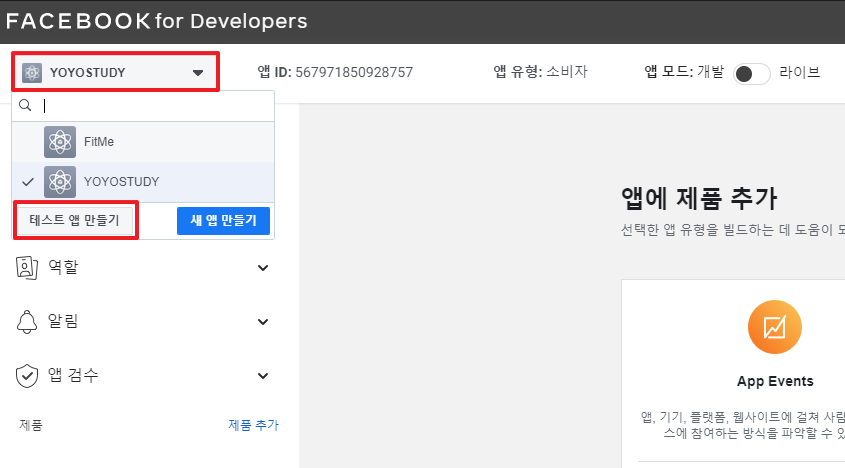Click the magnifier search icon in dropdown
845x468 pixels.
25,105
